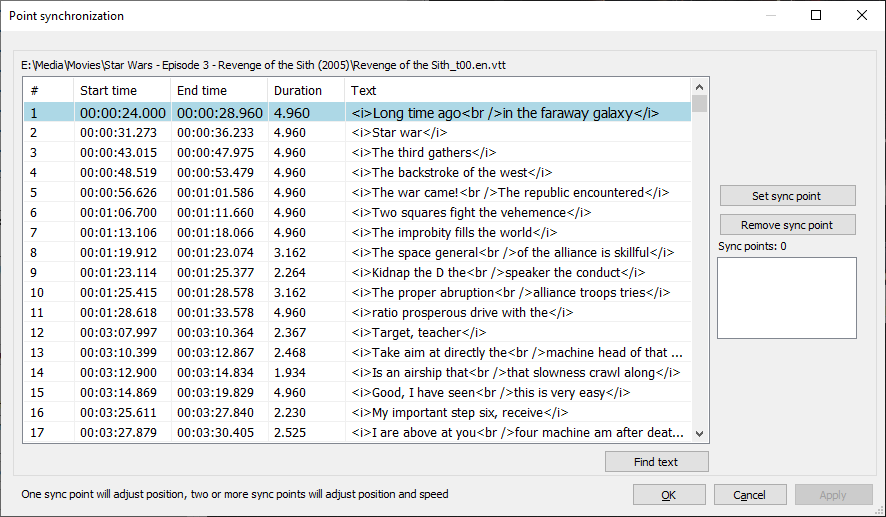Click inside the empty Sync points list box
This screenshot has height=517, width=886.
pyautogui.click(x=787, y=298)
